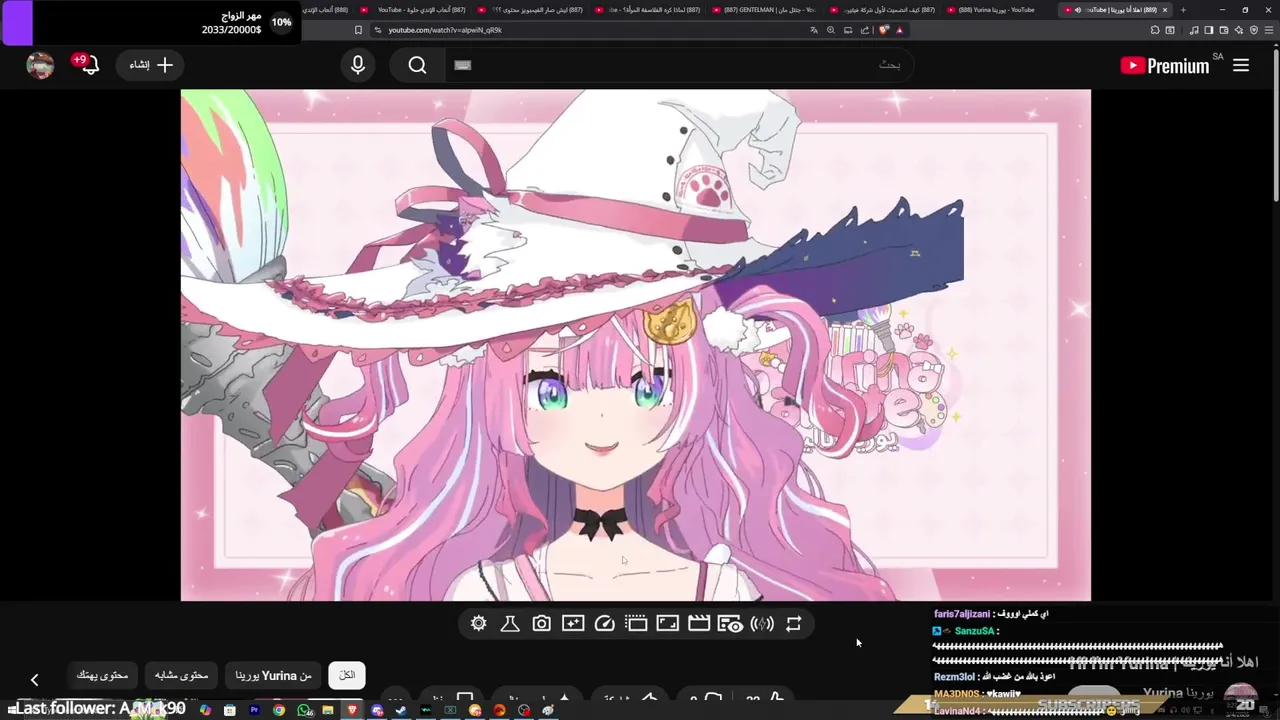The image size is (1280, 720).
Task: Open a new browser tab with plus
Action: click(1183, 10)
